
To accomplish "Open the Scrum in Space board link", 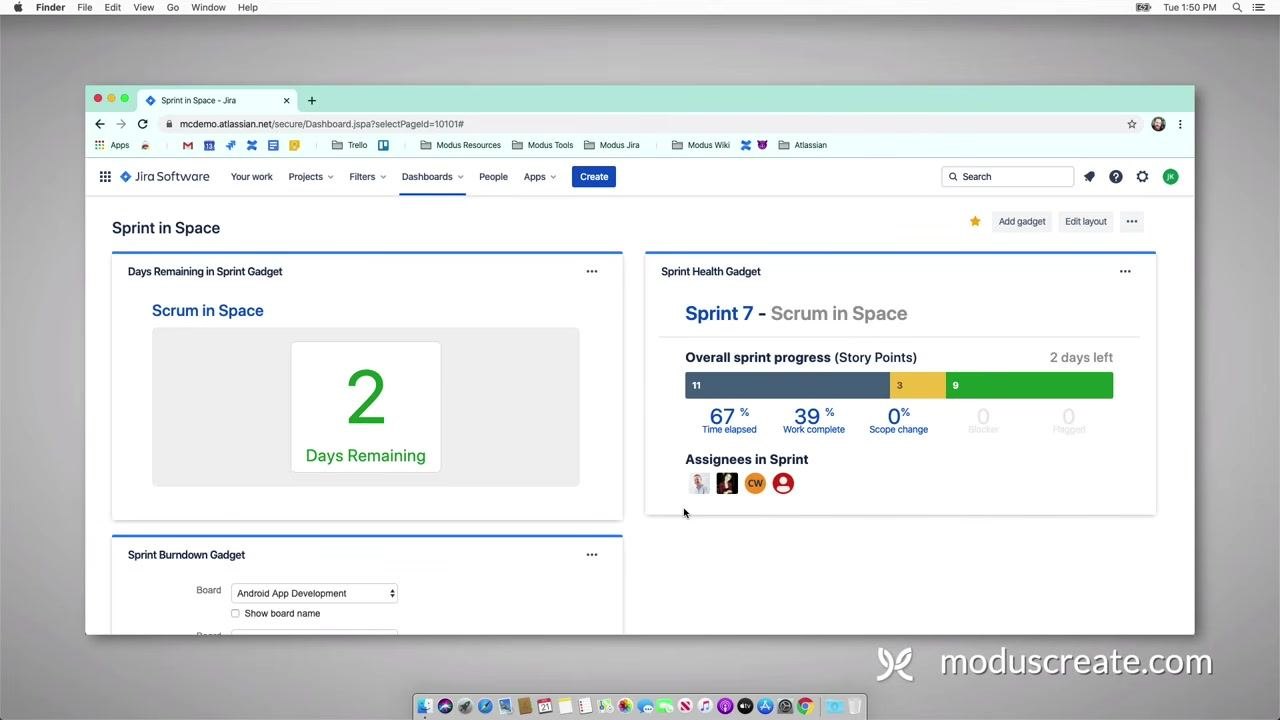I will coord(208,311).
